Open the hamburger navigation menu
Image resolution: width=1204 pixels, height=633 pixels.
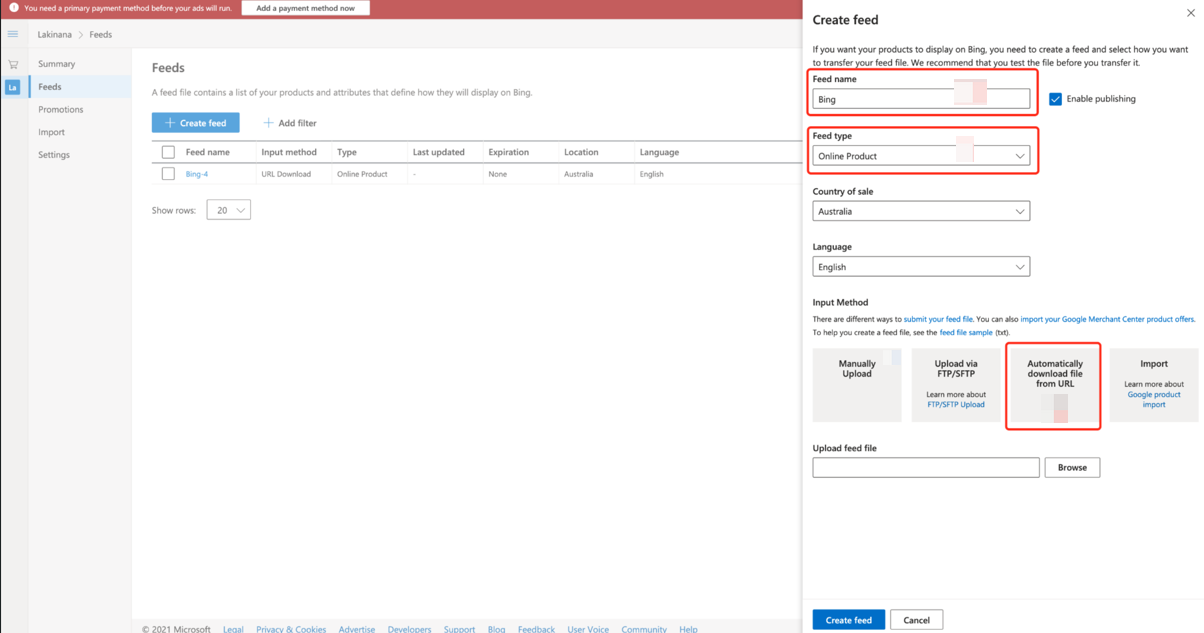point(13,34)
